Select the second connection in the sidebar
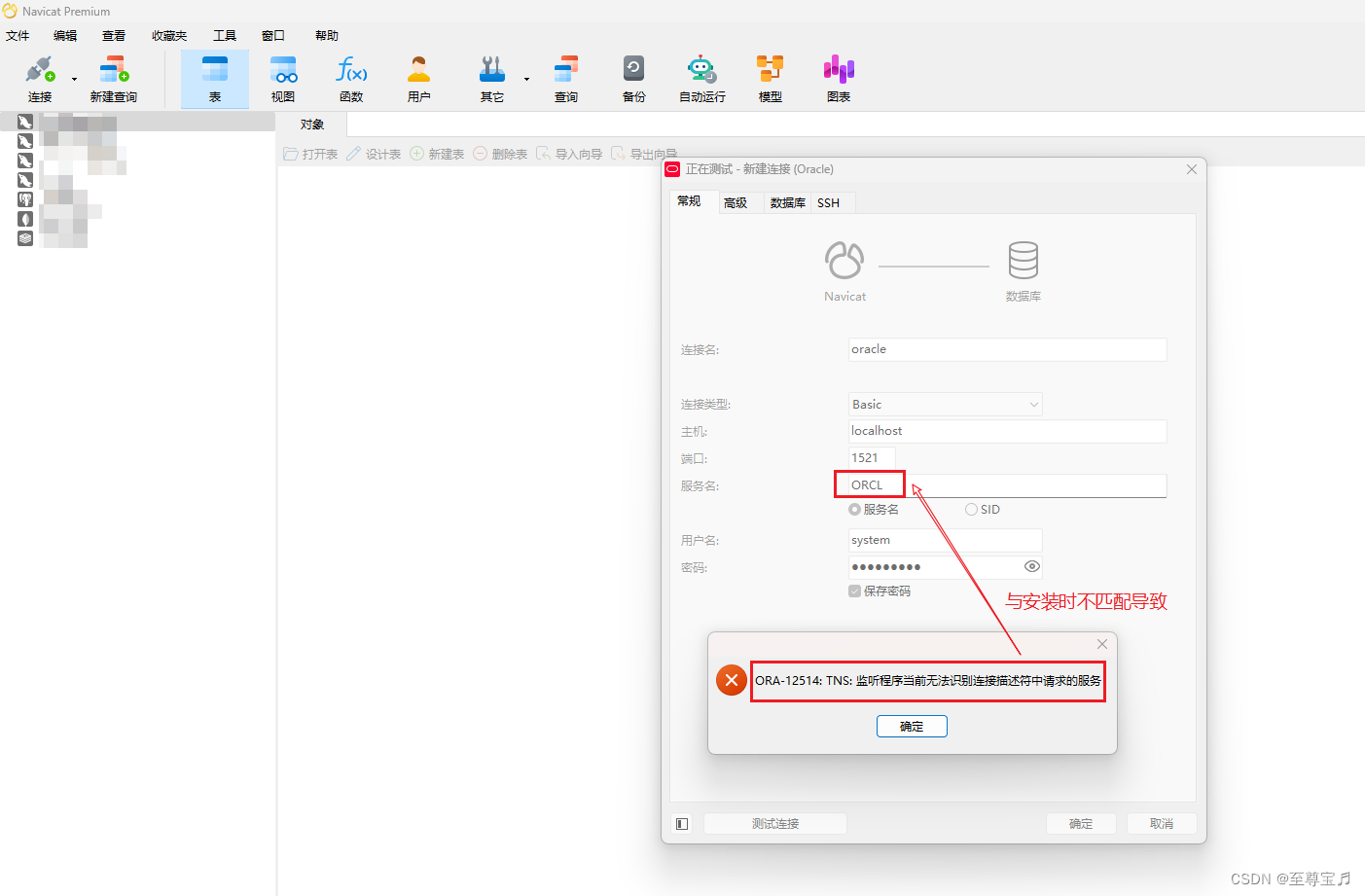1365x896 pixels. coord(137,141)
